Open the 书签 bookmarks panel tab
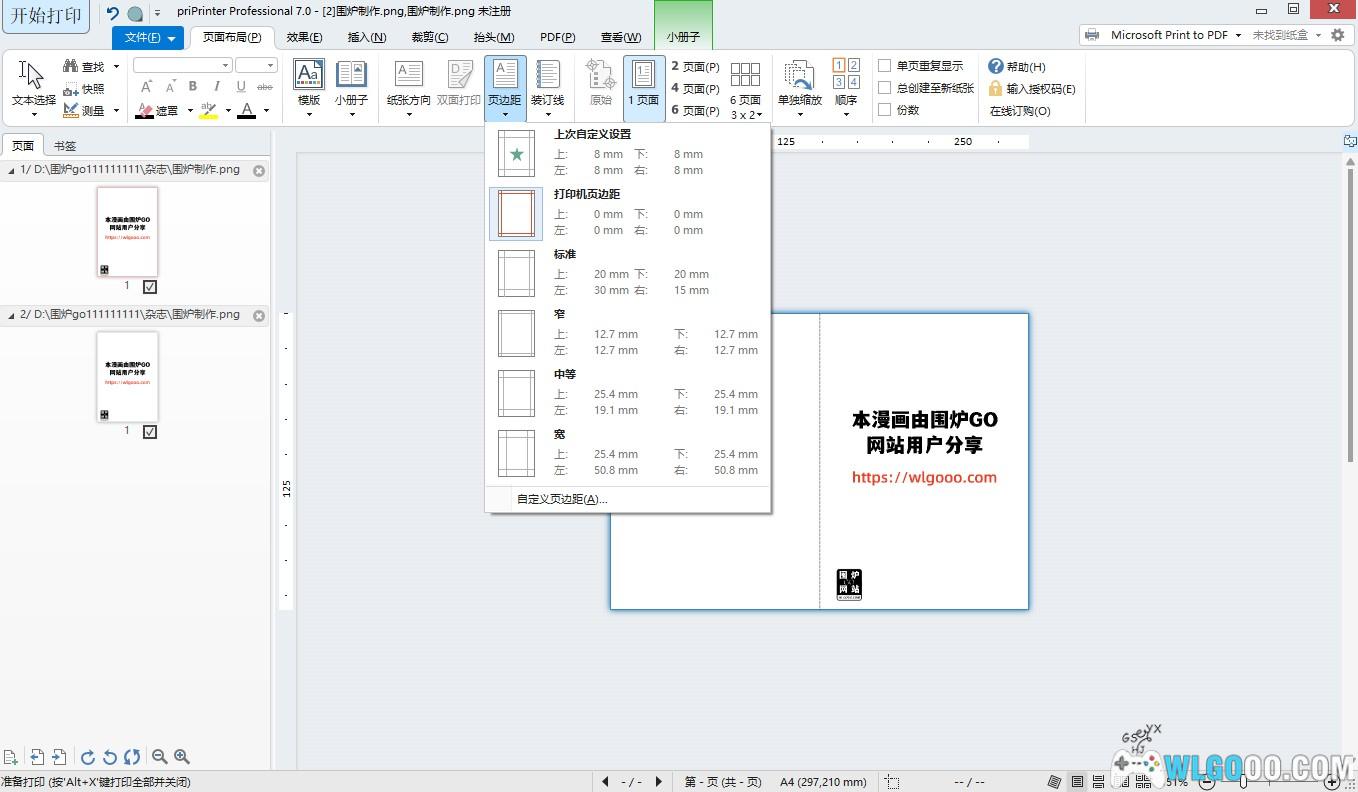The width and height of the screenshot is (1358, 792). pos(65,146)
